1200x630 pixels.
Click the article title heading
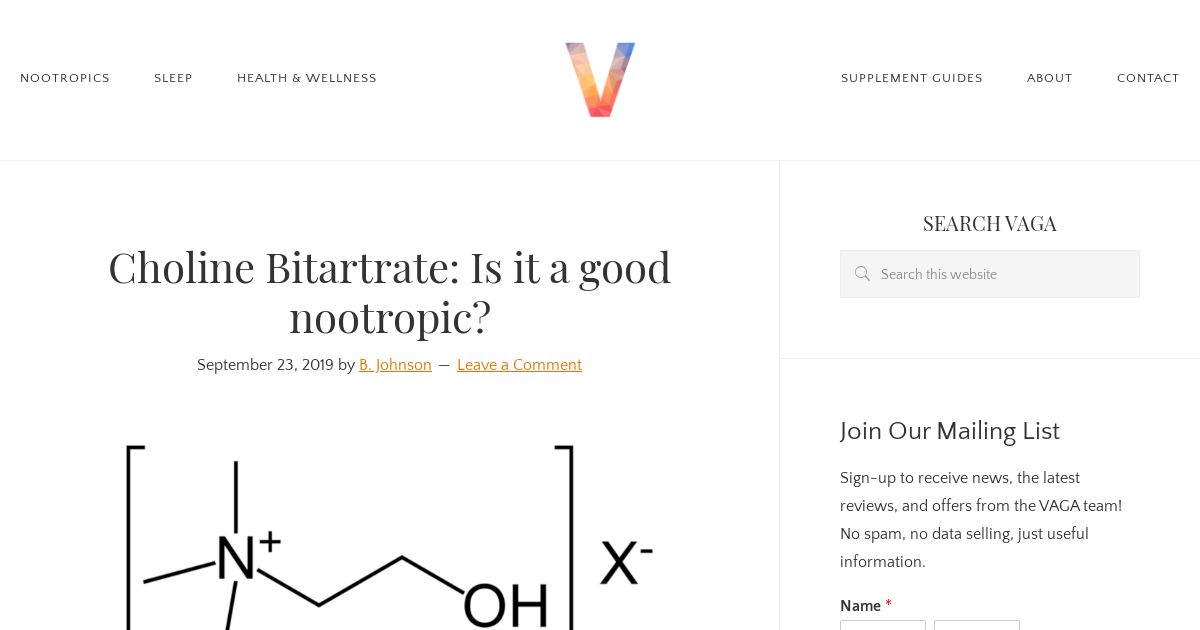[390, 292]
